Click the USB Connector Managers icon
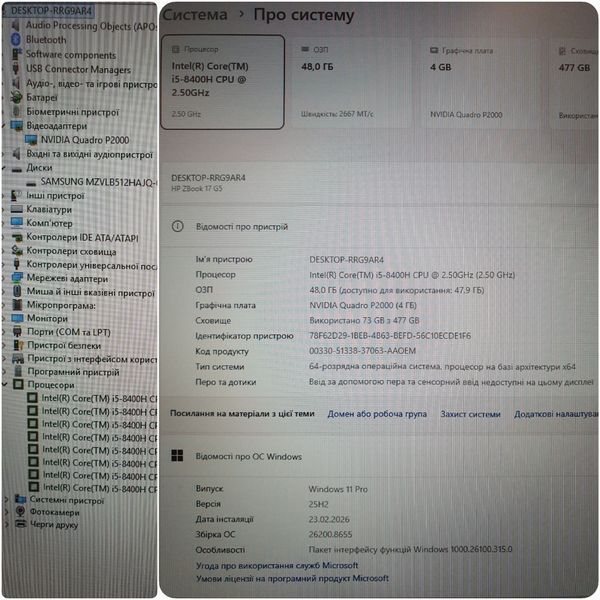This screenshot has height=600, width=600. pos(16,68)
